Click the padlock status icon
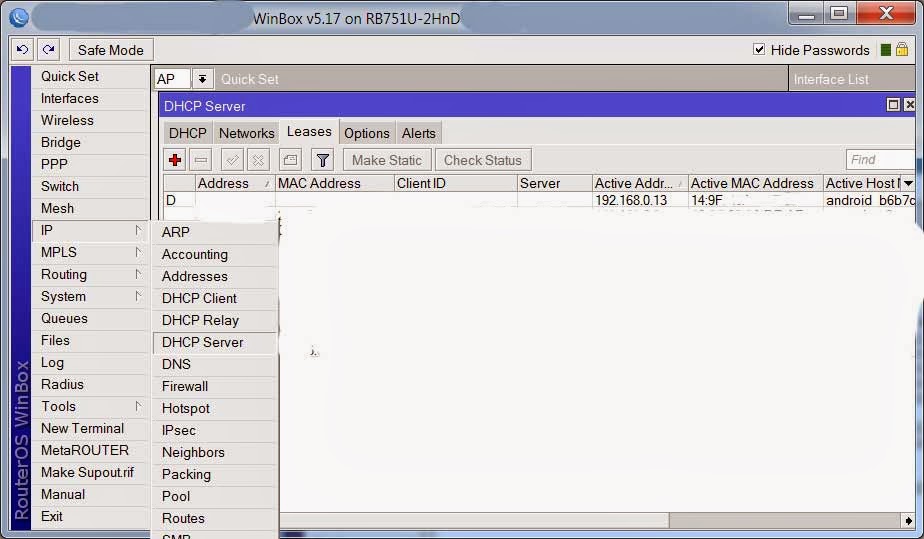The image size is (924, 539). pos(902,49)
